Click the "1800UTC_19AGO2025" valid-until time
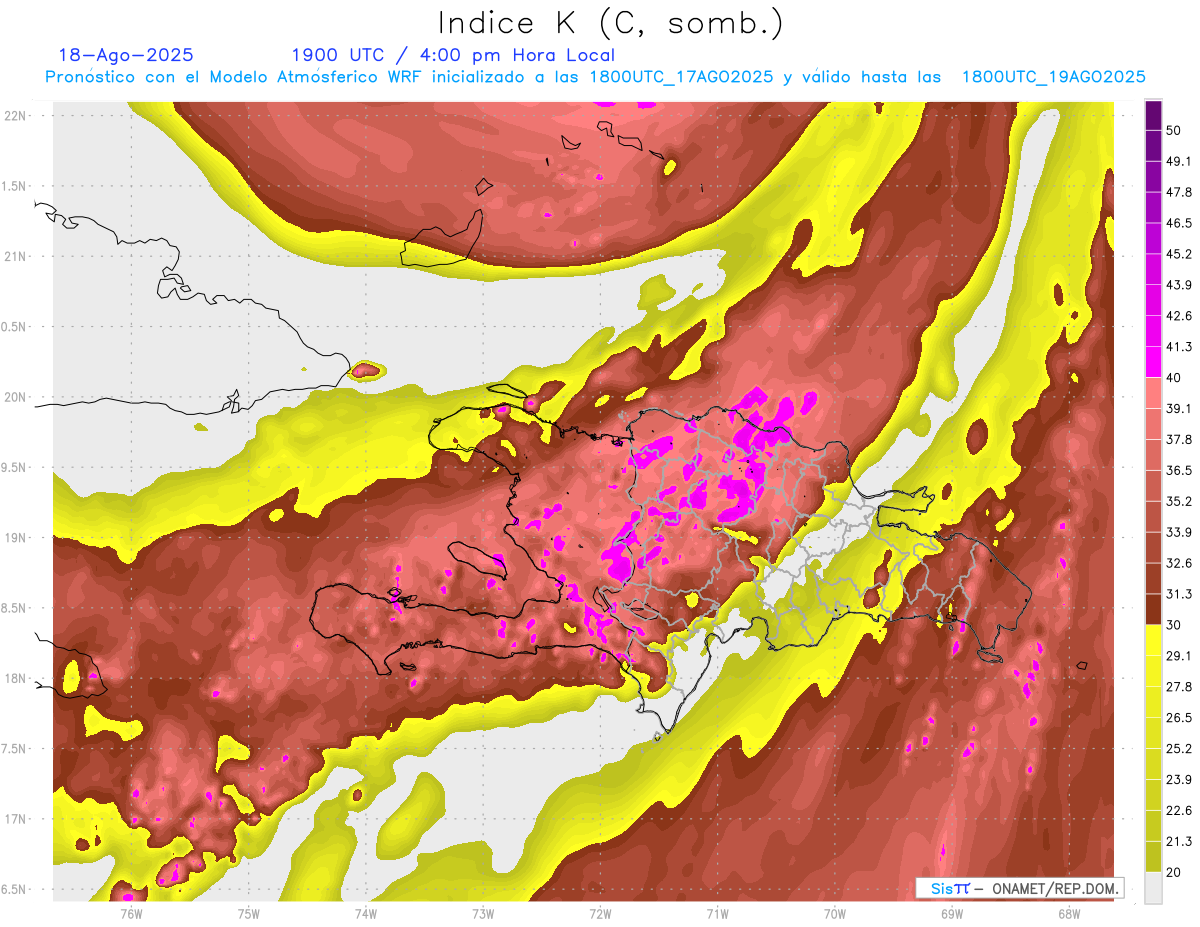Viewport: 1200px width, 927px height. click(x=1053, y=77)
